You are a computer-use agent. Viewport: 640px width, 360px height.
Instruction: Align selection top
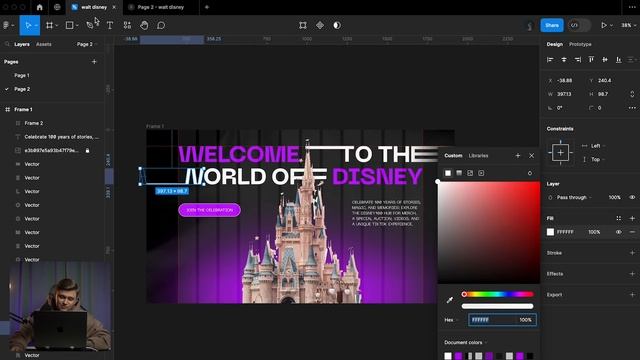591,60
